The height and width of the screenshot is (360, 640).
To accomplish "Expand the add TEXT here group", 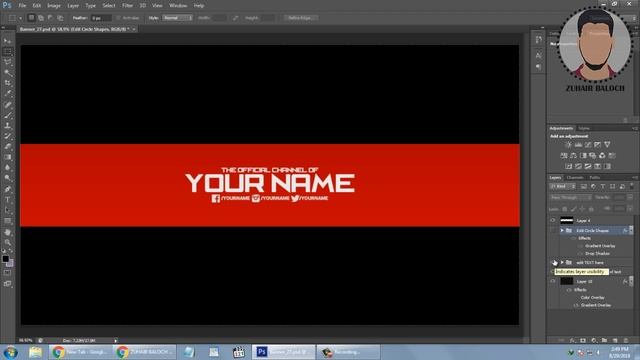I will coord(562,262).
